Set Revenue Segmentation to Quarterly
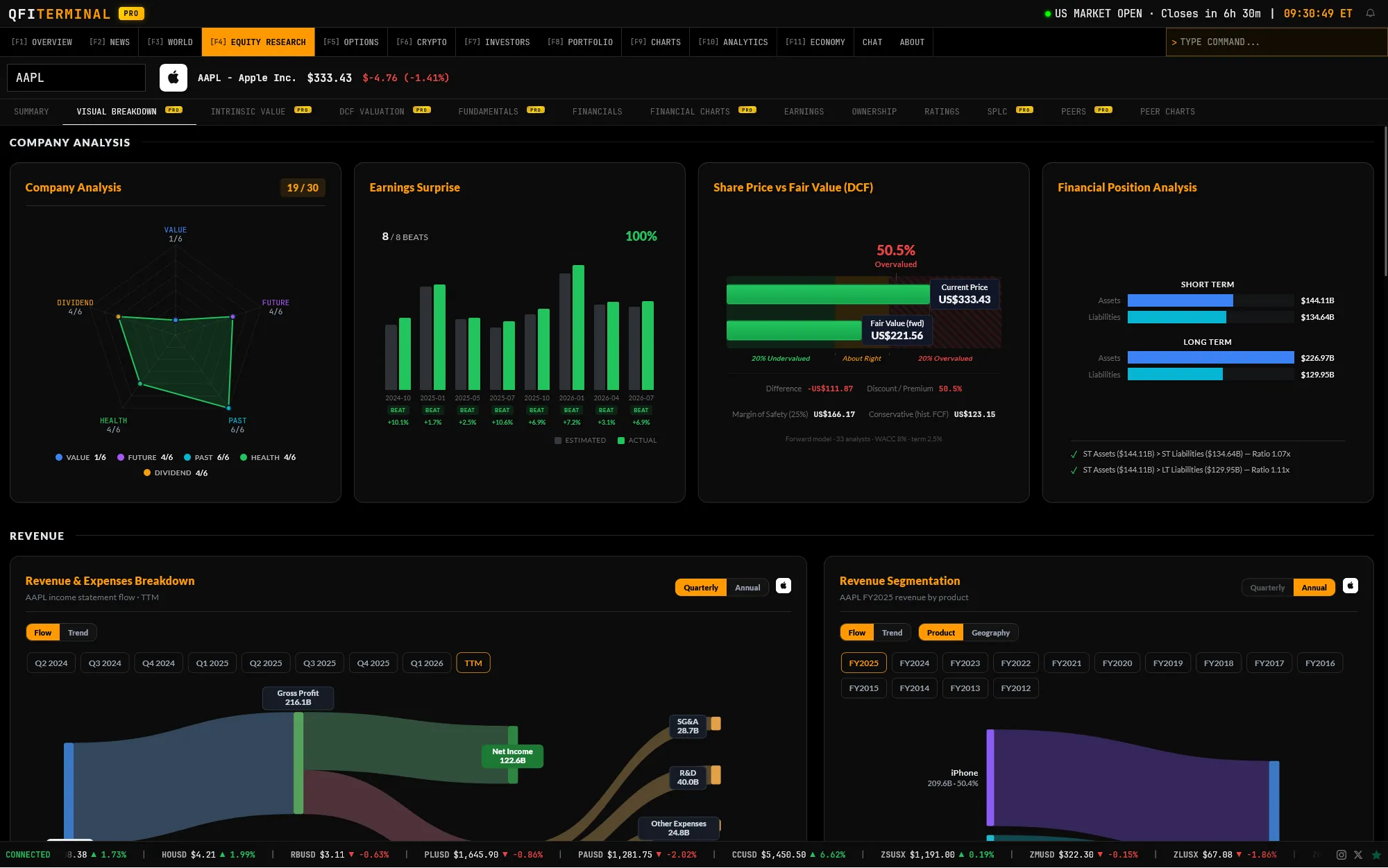The width and height of the screenshot is (1388, 868). click(1267, 588)
